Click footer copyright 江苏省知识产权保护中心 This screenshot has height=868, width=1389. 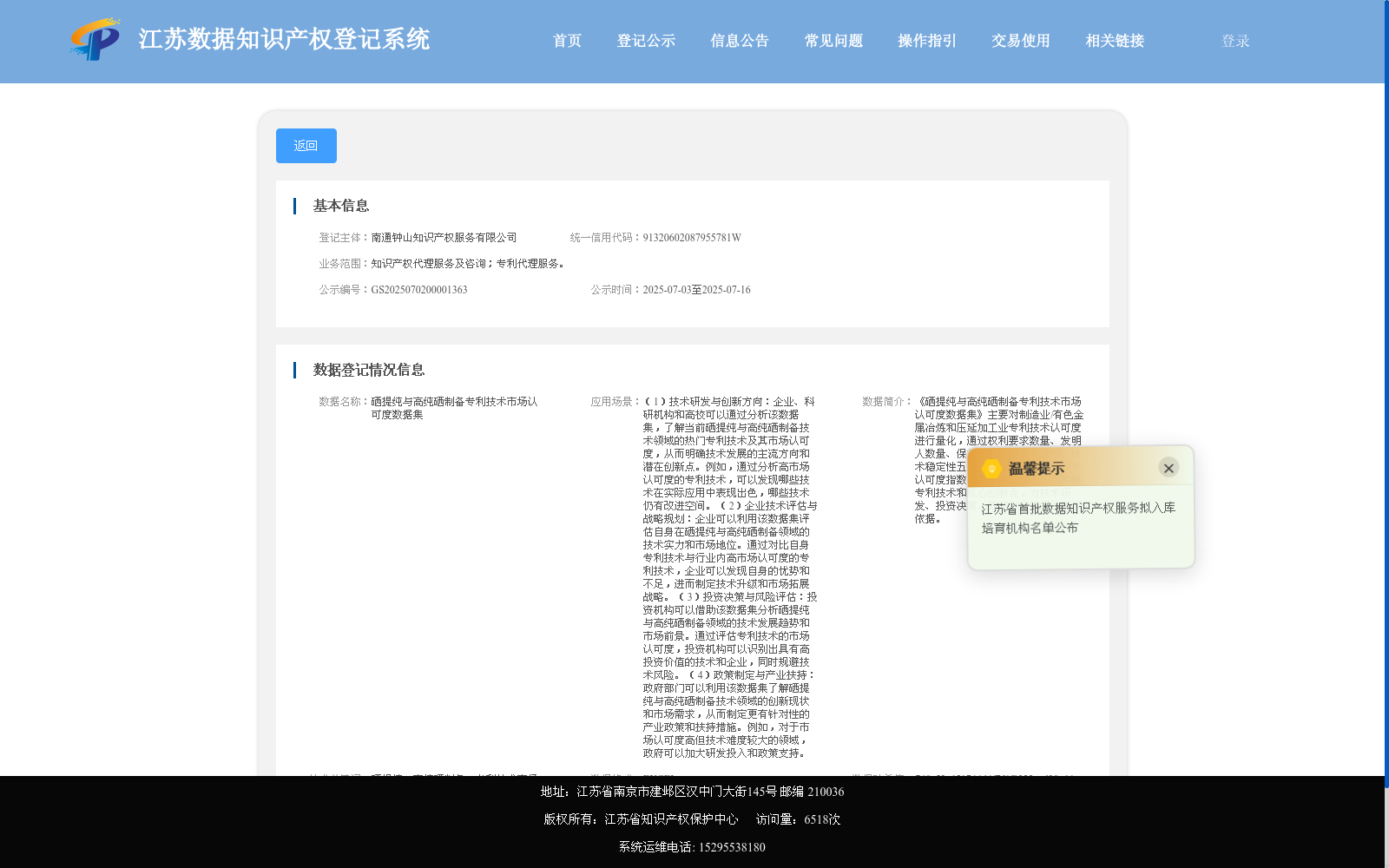point(671,819)
